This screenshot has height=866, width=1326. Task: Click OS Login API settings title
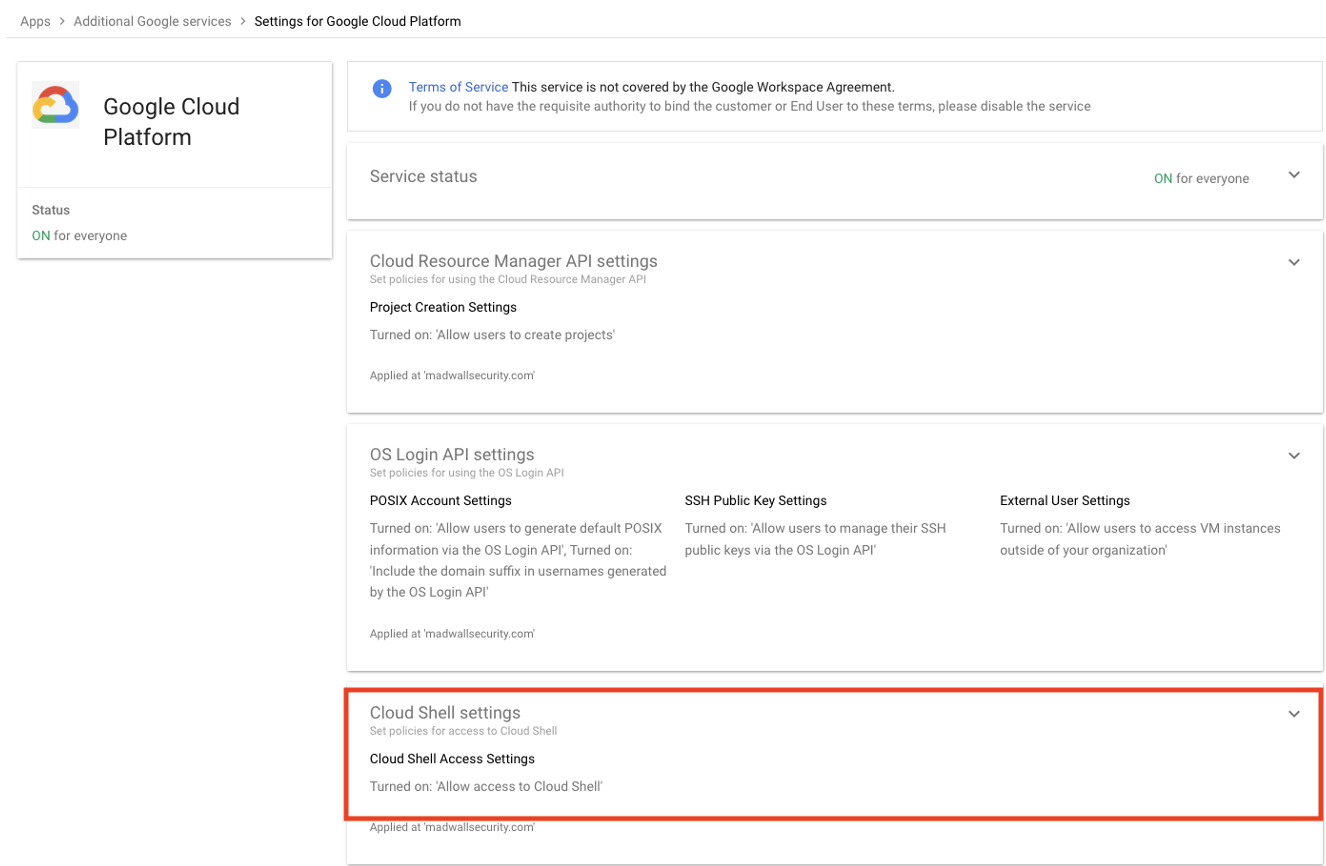pos(452,454)
